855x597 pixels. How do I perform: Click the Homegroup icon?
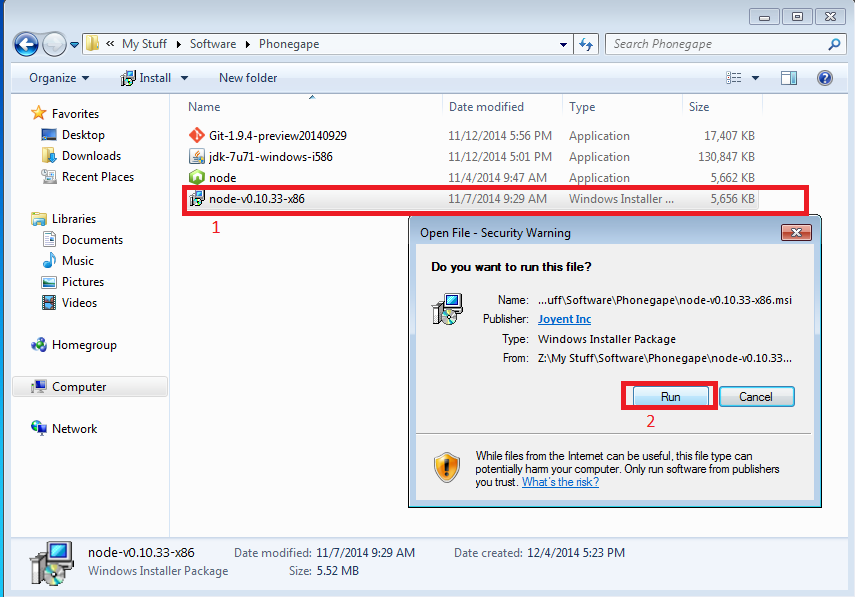[39, 345]
